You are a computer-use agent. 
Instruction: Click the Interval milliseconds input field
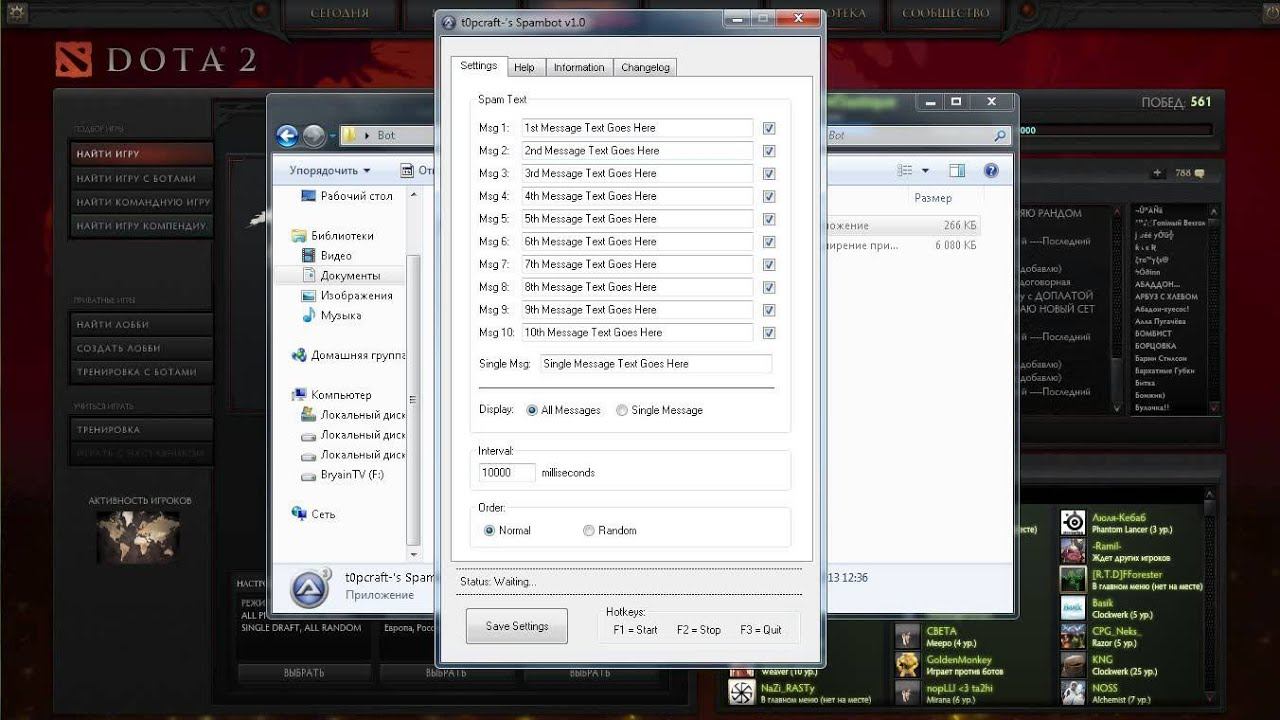[506, 472]
